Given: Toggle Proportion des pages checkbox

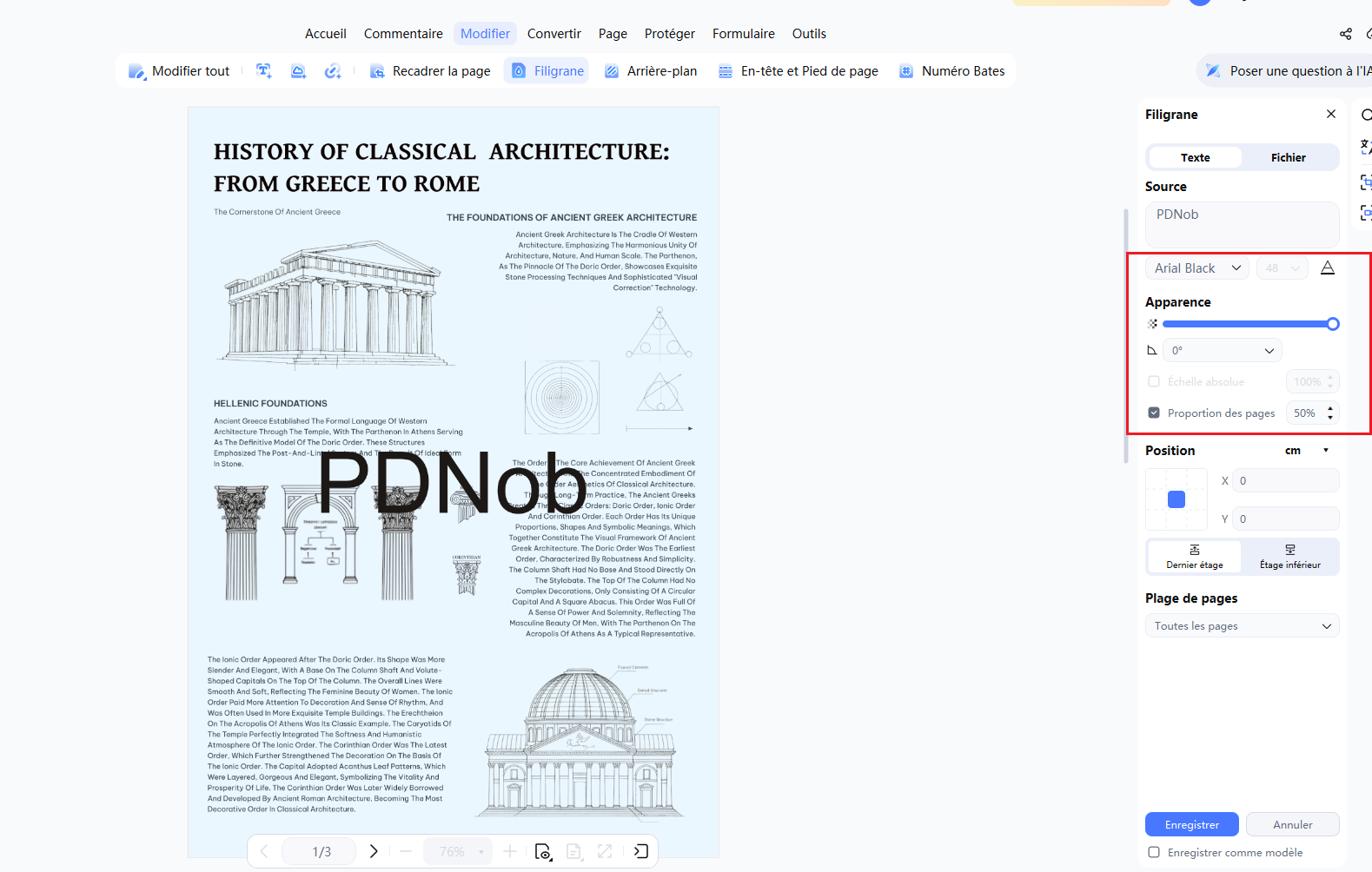Looking at the screenshot, I should point(1154,413).
